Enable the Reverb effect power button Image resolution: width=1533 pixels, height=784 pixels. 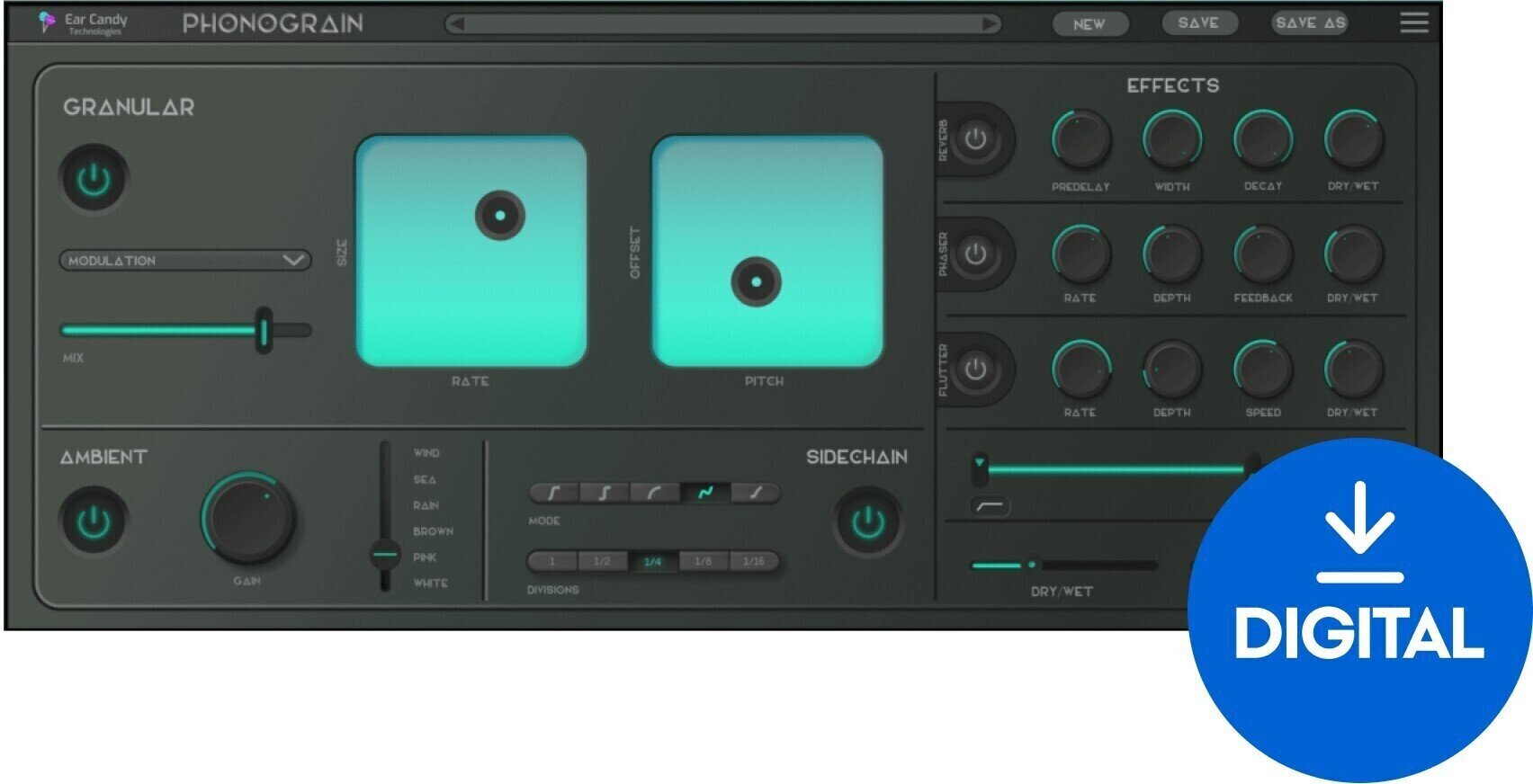[976, 139]
